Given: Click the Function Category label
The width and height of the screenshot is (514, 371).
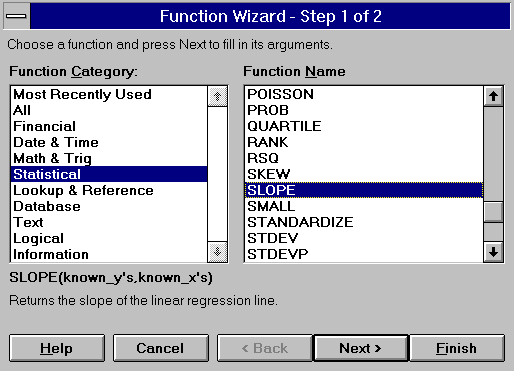Looking at the screenshot, I should coord(73,72).
